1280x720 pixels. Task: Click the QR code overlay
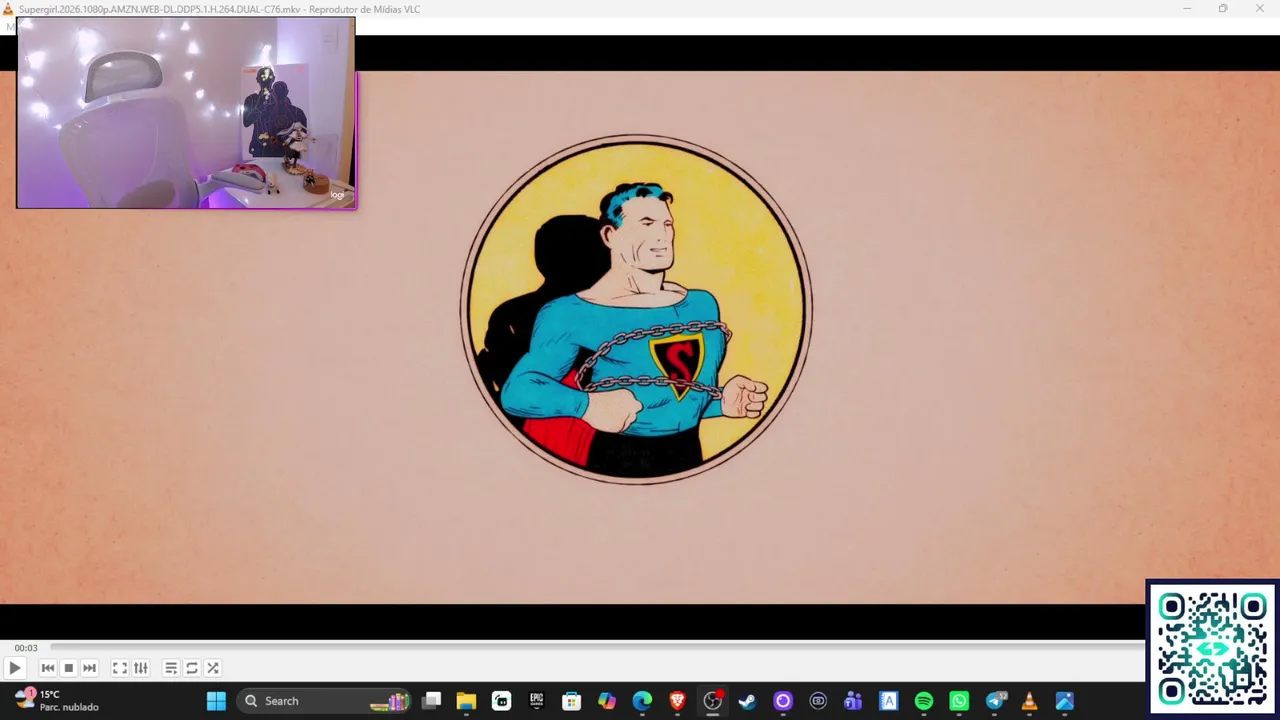coord(1213,649)
